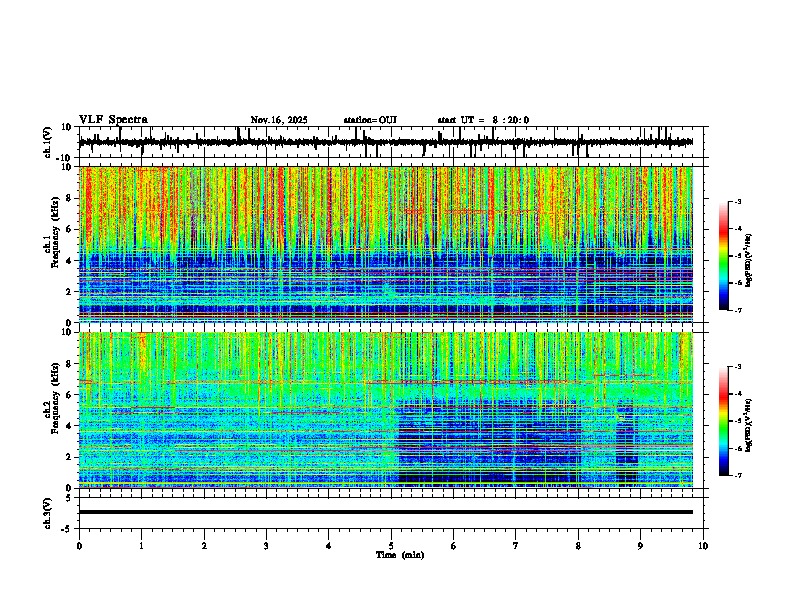The image size is (792, 612).
Task: Click the "2" kHz tick on ch.1 frequency axis
Action: 70,292
